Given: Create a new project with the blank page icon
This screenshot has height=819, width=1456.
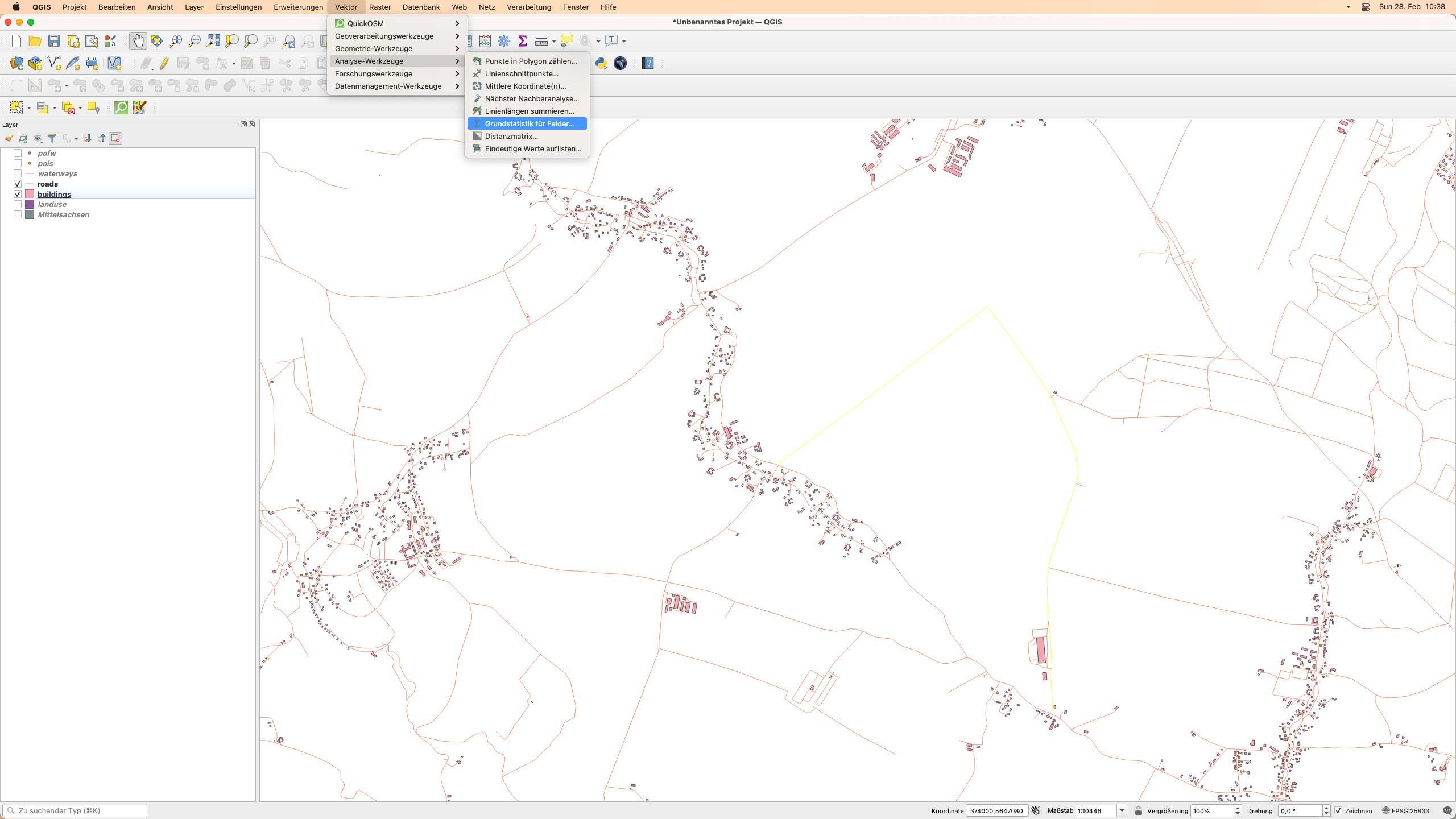Looking at the screenshot, I should coord(16,41).
